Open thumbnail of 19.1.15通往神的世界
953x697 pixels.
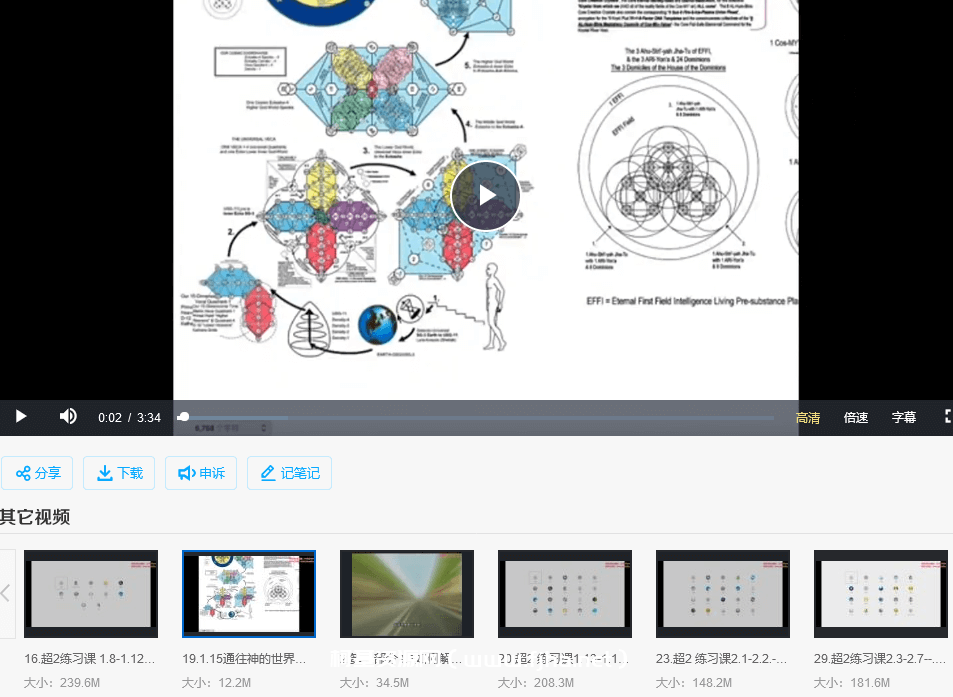pyautogui.click(x=249, y=594)
